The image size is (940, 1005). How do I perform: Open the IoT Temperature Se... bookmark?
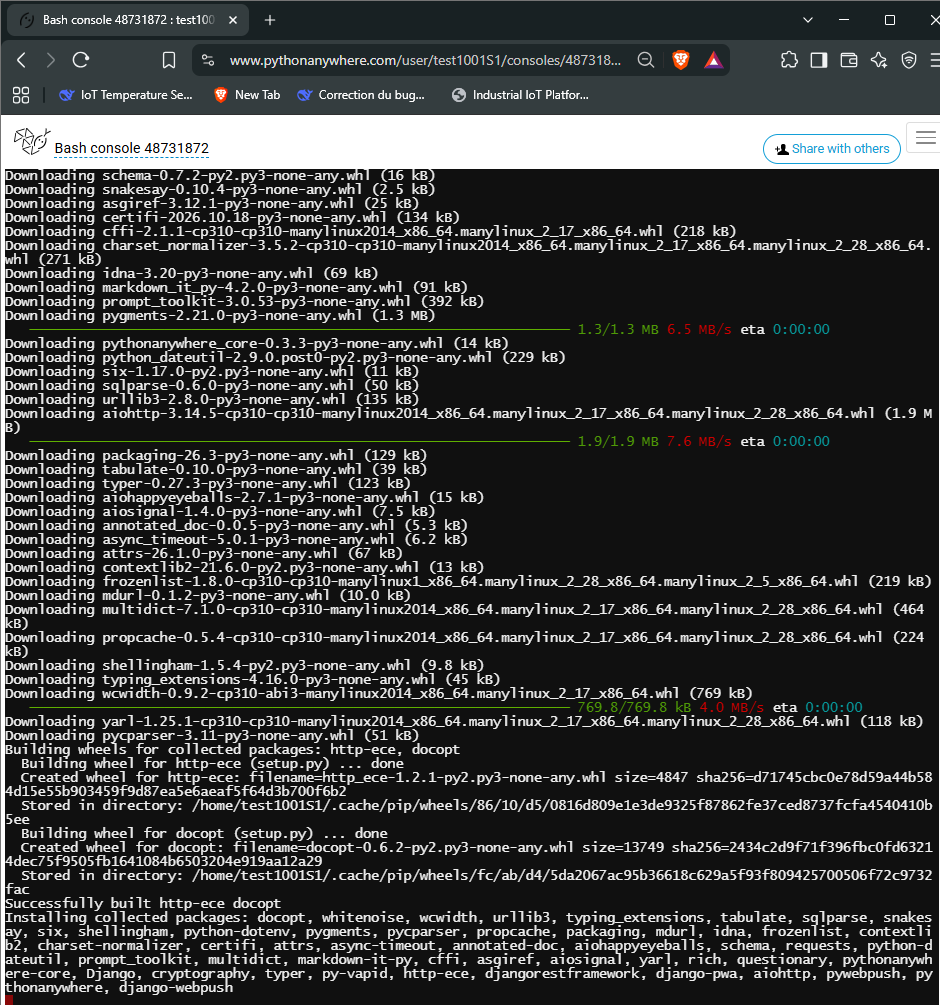pyautogui.click(x=126, y=95)
